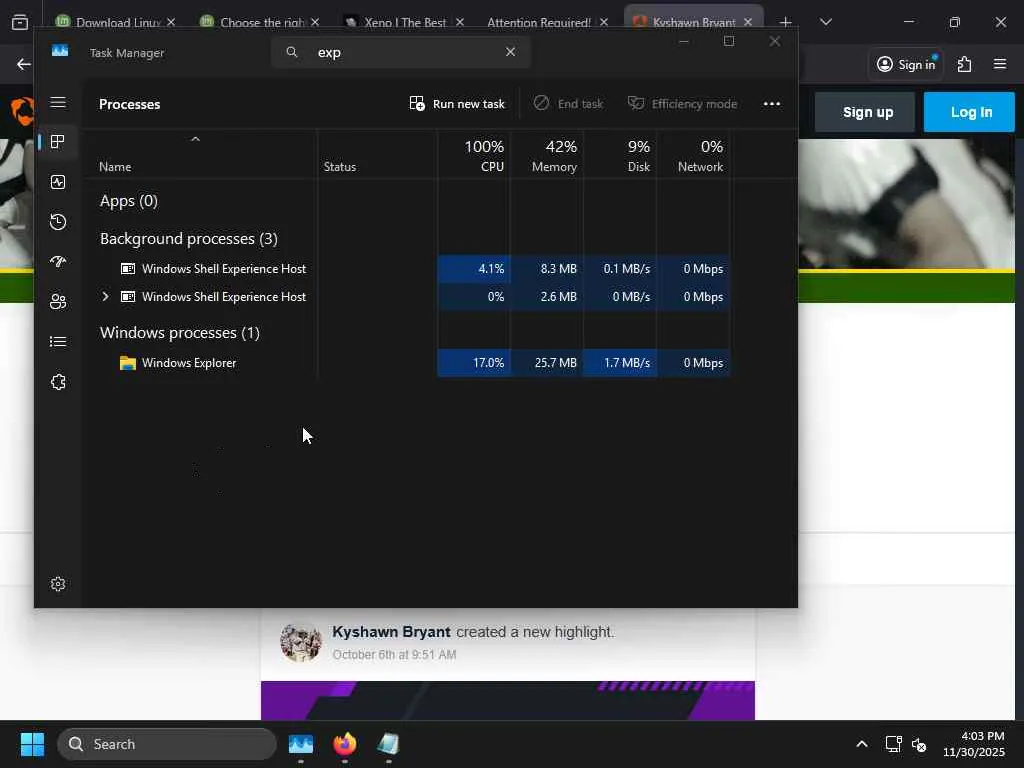Open the list all tabs dropdown
Screen dimensions: 1024x768
tap(826, 22)
